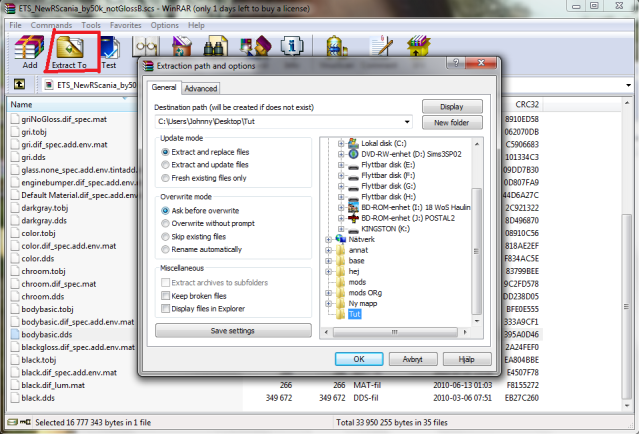Select Overwrite without prompt option

[208, 223]
